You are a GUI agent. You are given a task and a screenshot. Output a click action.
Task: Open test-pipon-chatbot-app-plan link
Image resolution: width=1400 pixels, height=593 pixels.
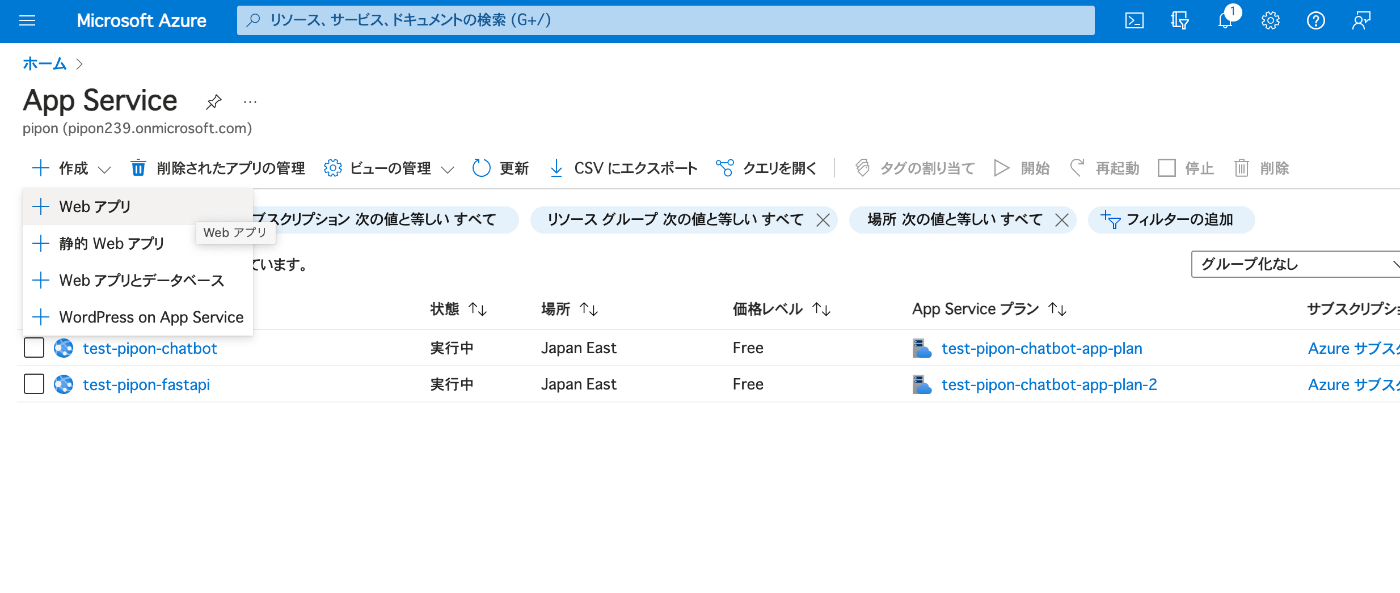[1042, 348]
